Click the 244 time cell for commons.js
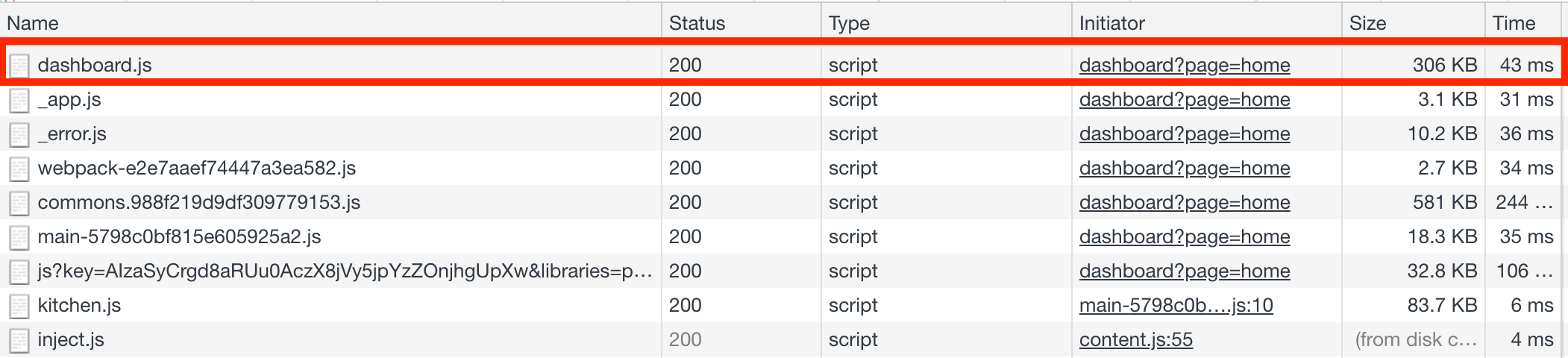 coord(1525,202)
